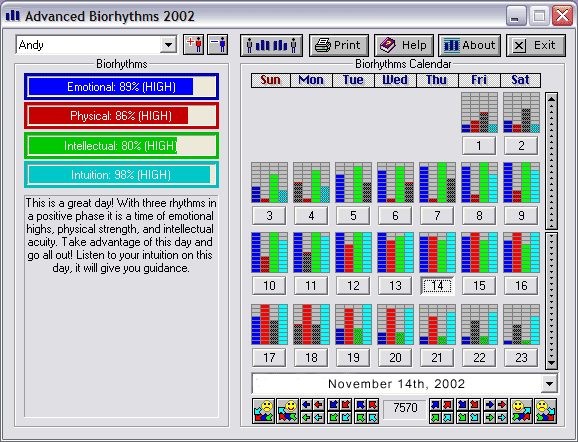The width and height of the screenshot is (578, 442).
Task: Click the blue down-left diagonal arrow
Action: [x=334, y=404]
